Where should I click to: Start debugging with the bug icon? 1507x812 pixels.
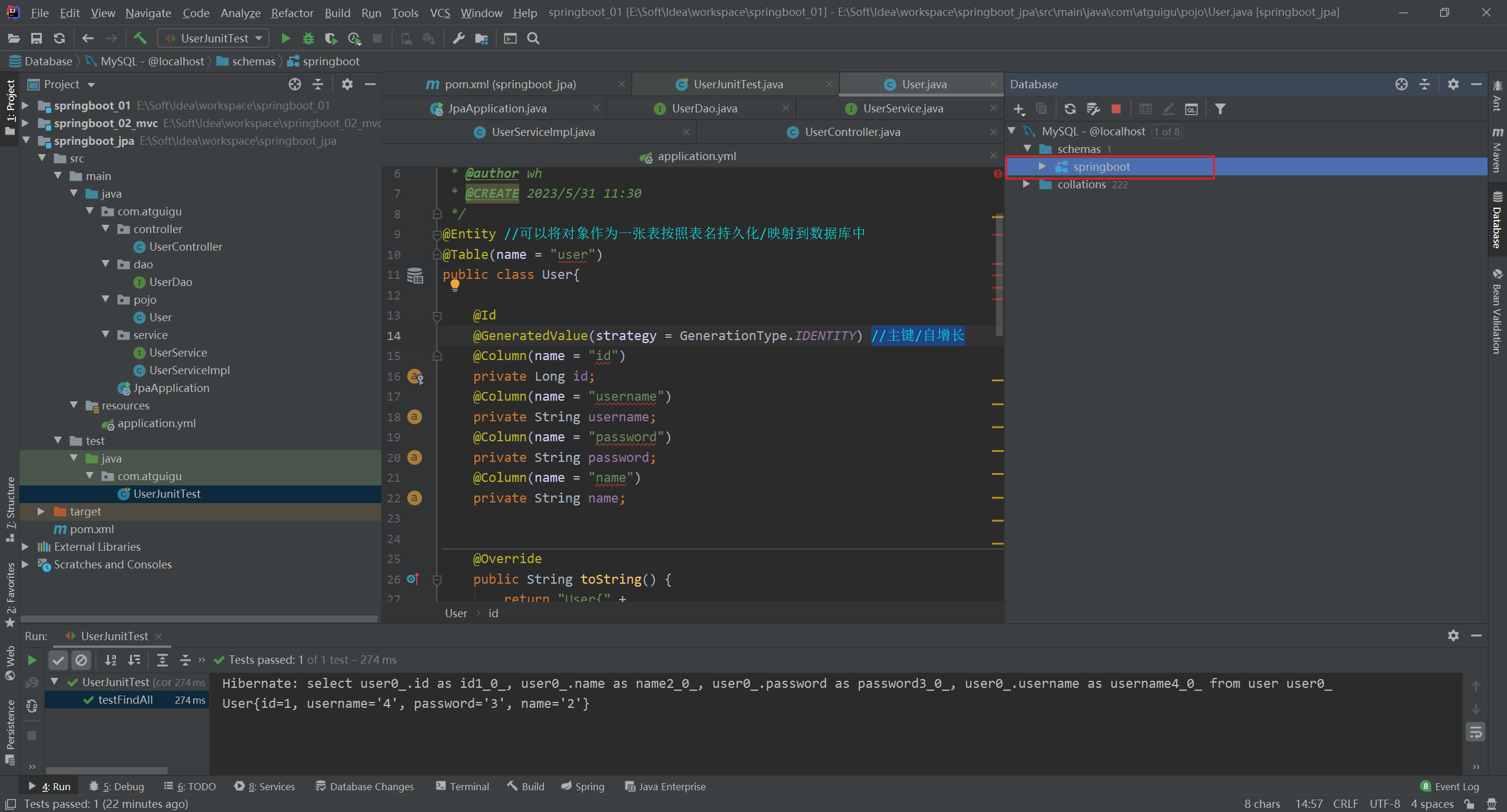click(308, 38)
